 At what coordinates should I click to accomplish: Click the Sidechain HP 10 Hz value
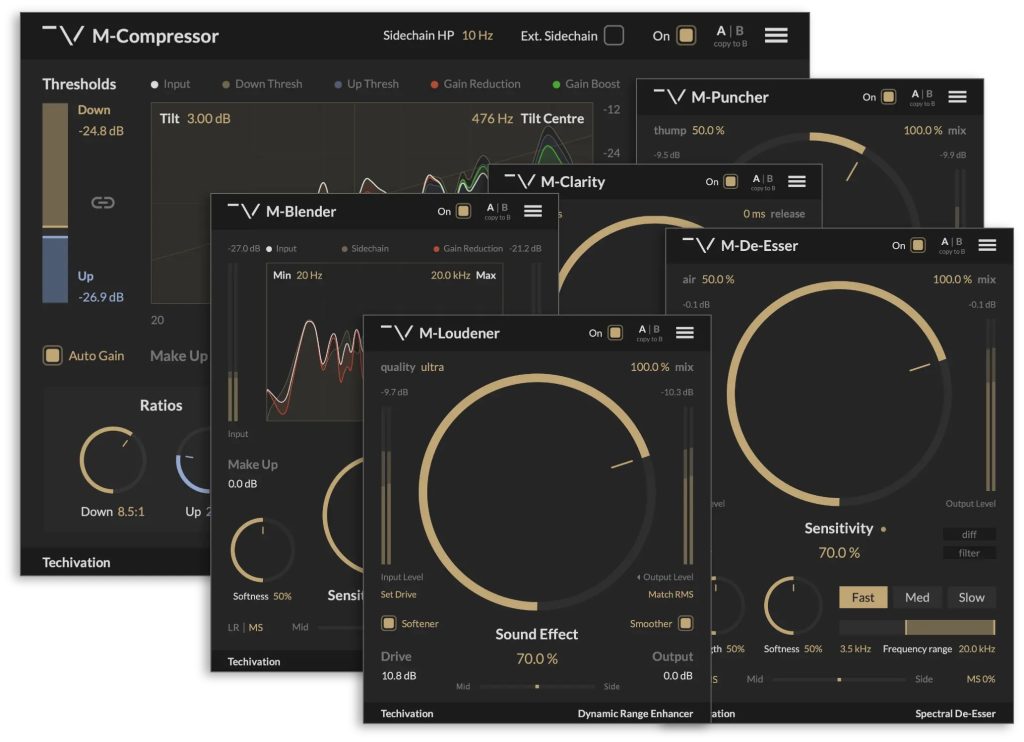[x=477, y=35]
